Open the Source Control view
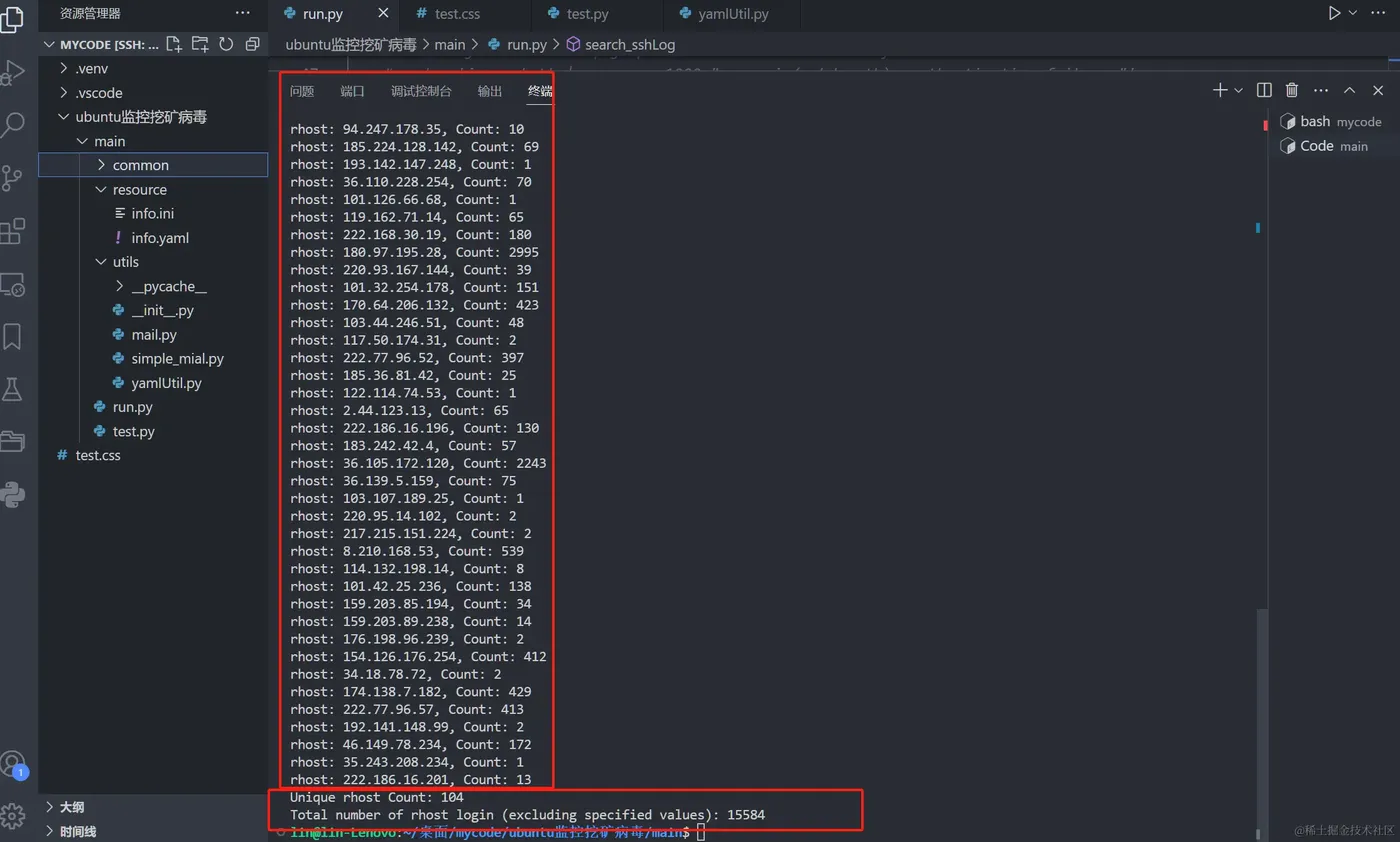Image resolution: width=1400 pixels, height=842 pixels. pyautogui.click(x=12, y=178)
